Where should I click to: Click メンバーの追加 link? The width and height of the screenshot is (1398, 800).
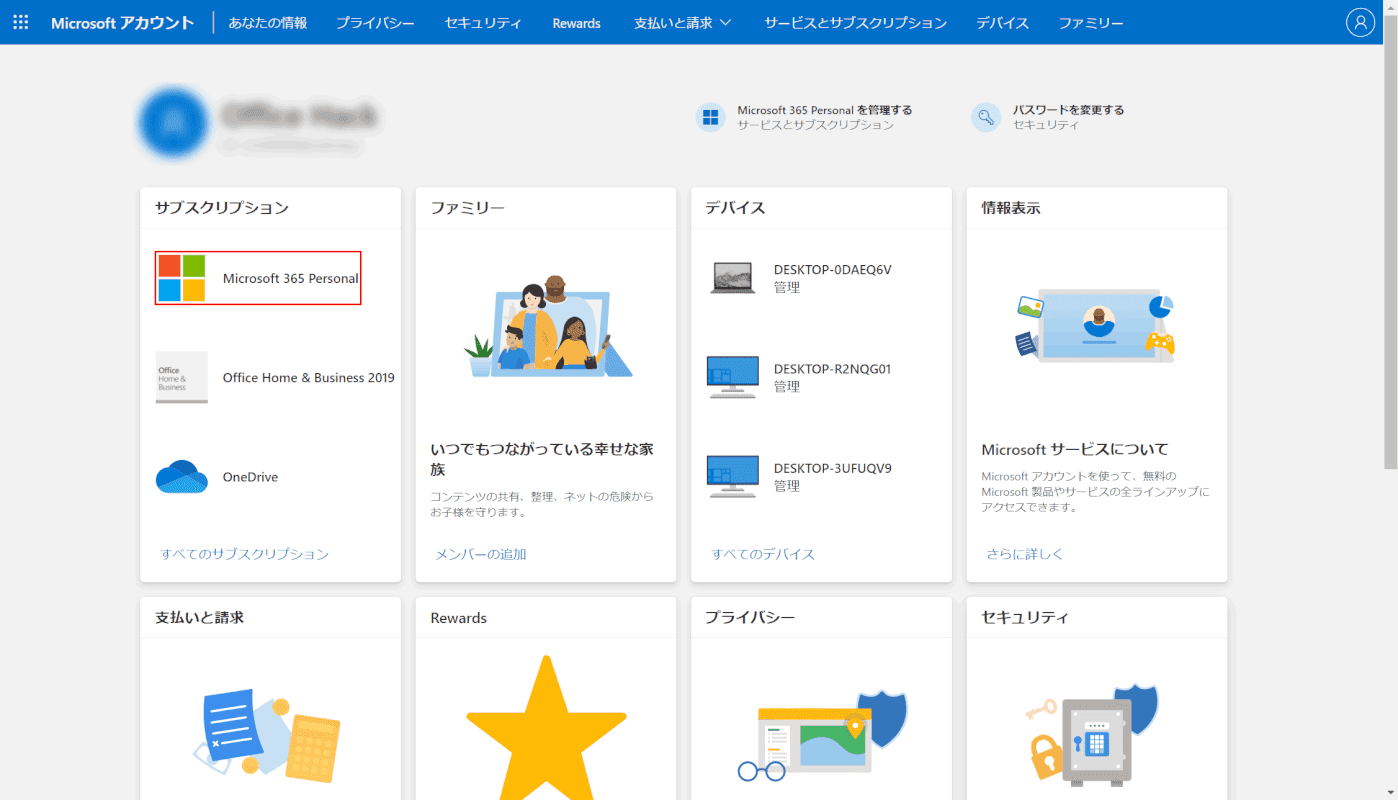pyautogui.click(x=481, y=554)
